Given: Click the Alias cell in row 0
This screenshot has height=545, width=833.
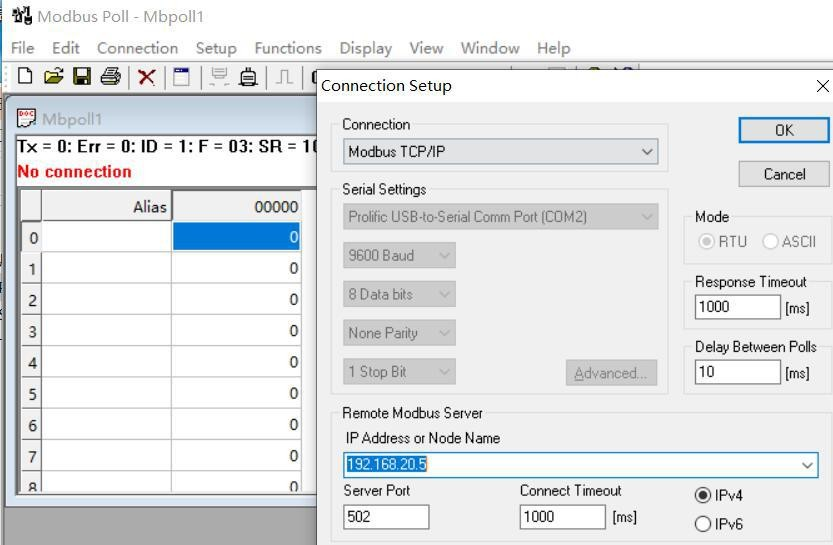Looking at the screenshot, I should pyautogui.click(x=107, y=236).
